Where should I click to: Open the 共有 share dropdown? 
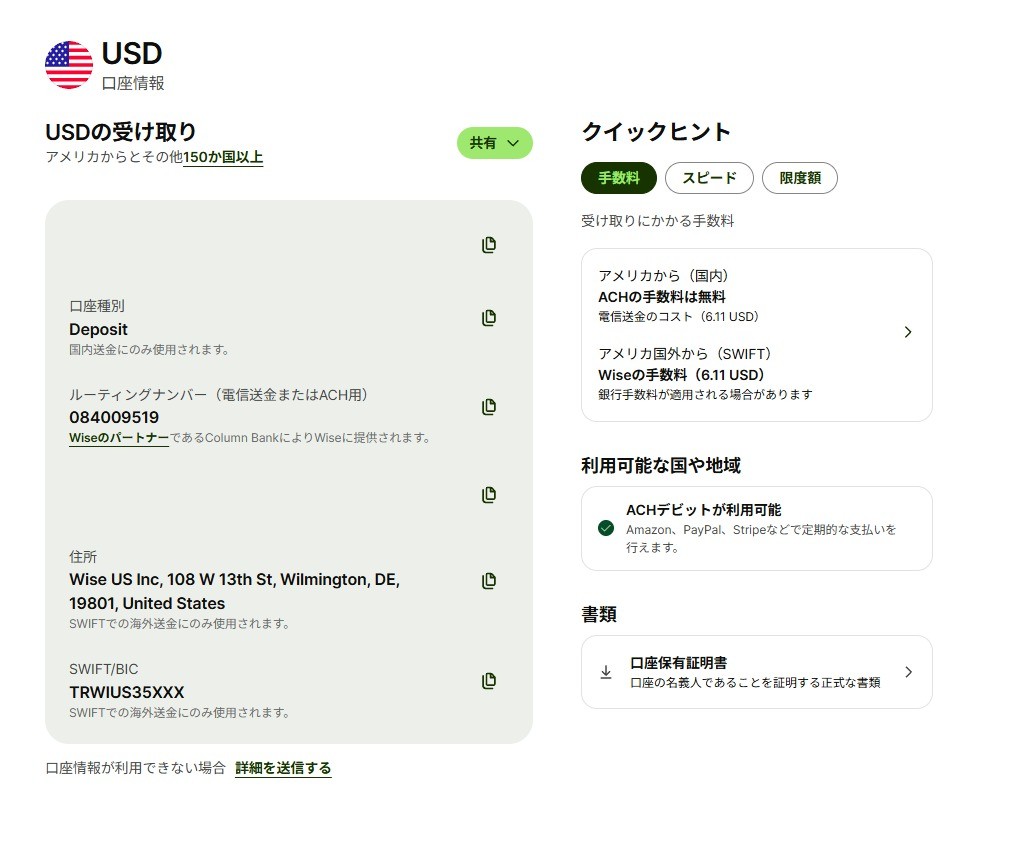click(x=494, y=143)
